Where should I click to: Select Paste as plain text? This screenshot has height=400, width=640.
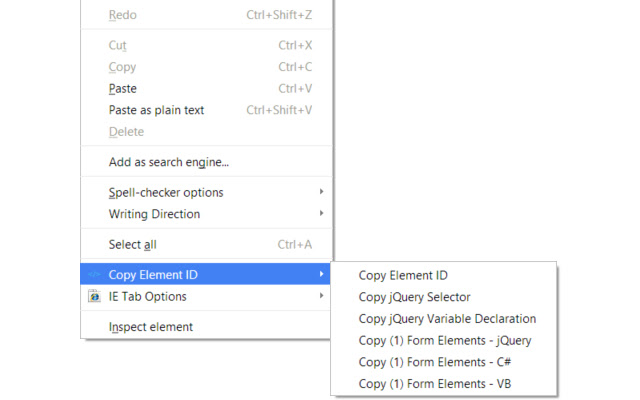click(x=207, y=110)
